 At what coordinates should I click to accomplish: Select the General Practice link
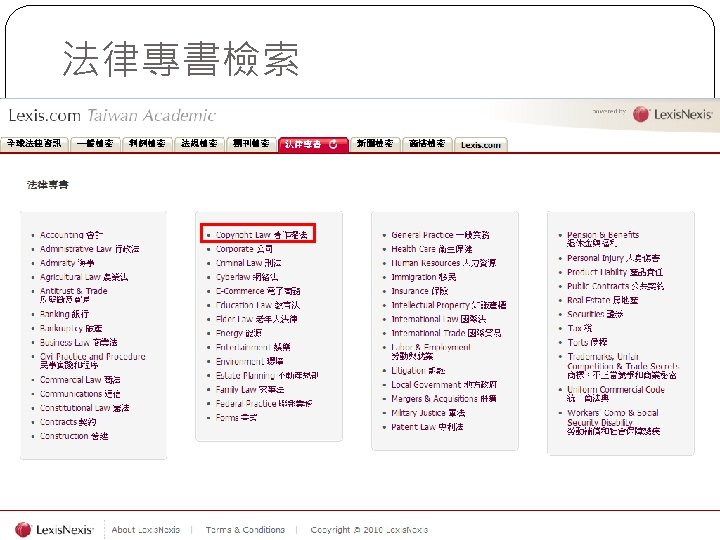click(440, 235)
